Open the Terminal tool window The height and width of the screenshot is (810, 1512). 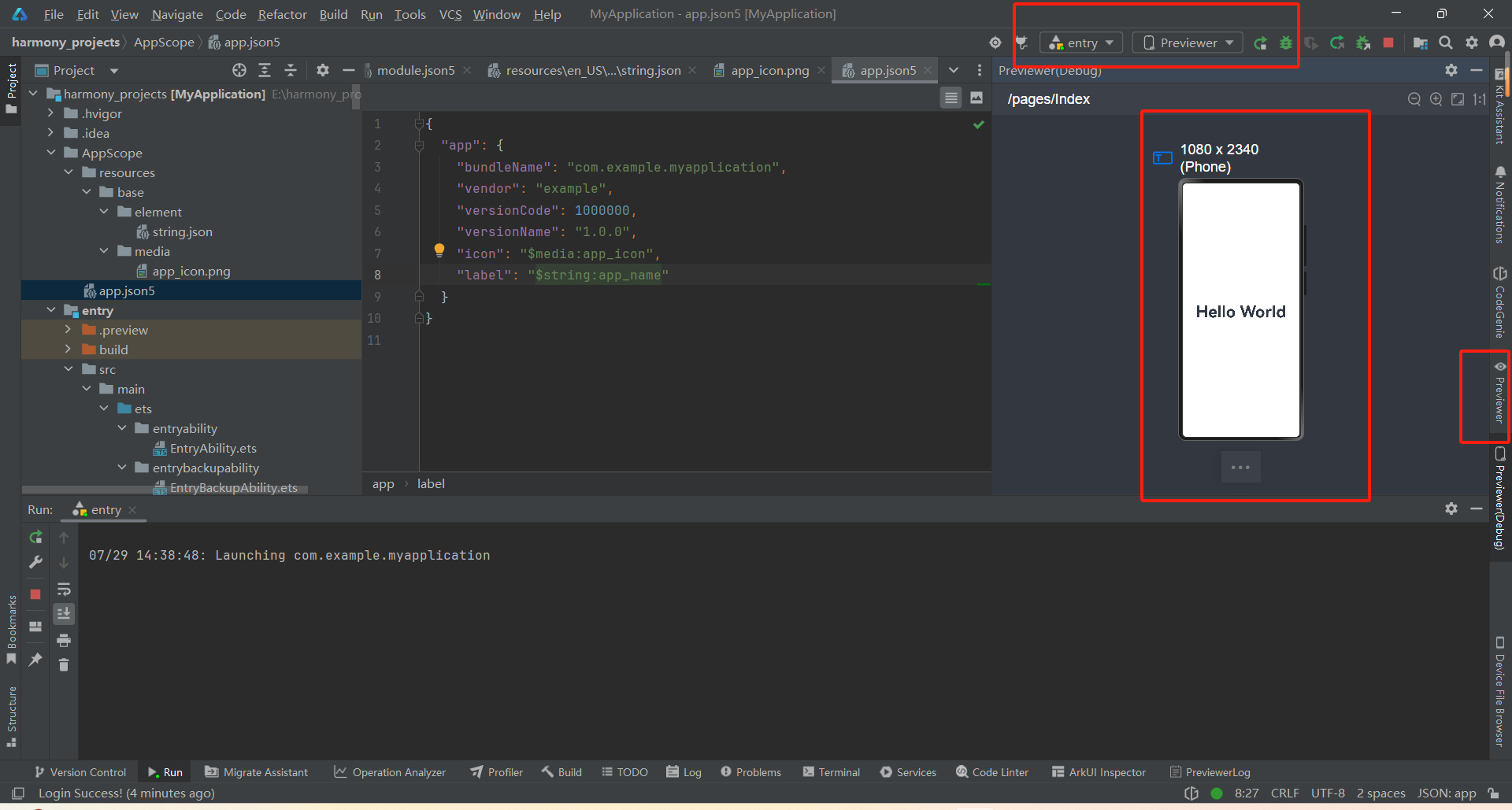831,772
